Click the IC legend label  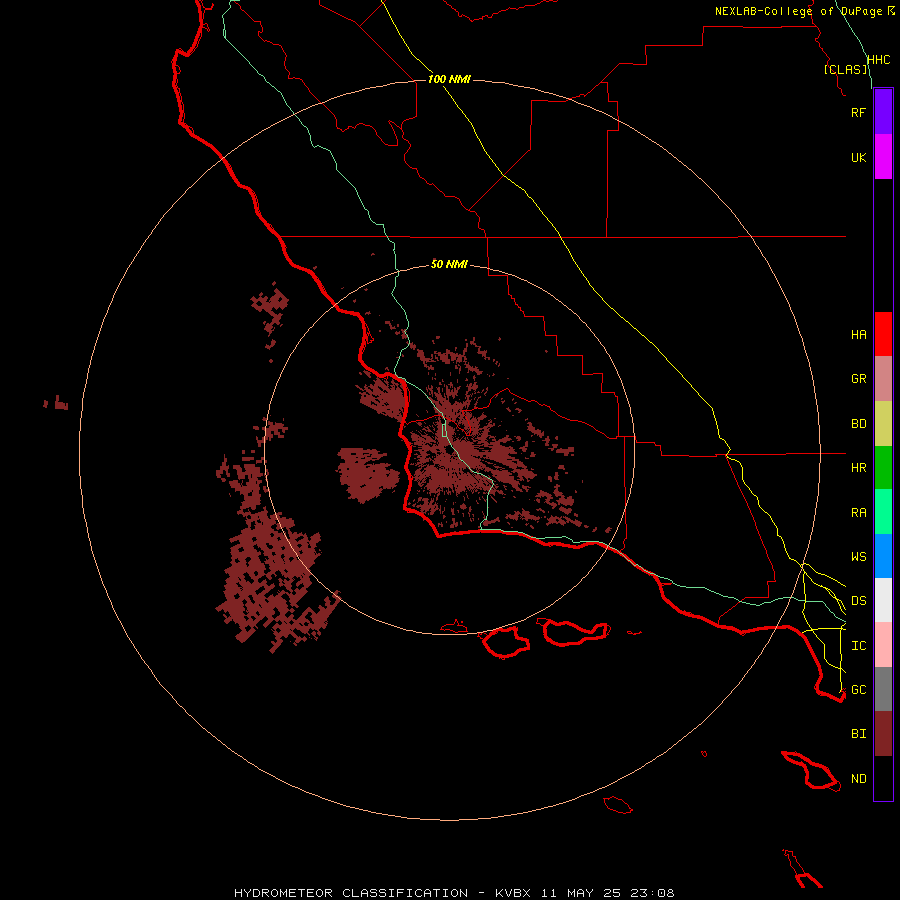(858, 646)
